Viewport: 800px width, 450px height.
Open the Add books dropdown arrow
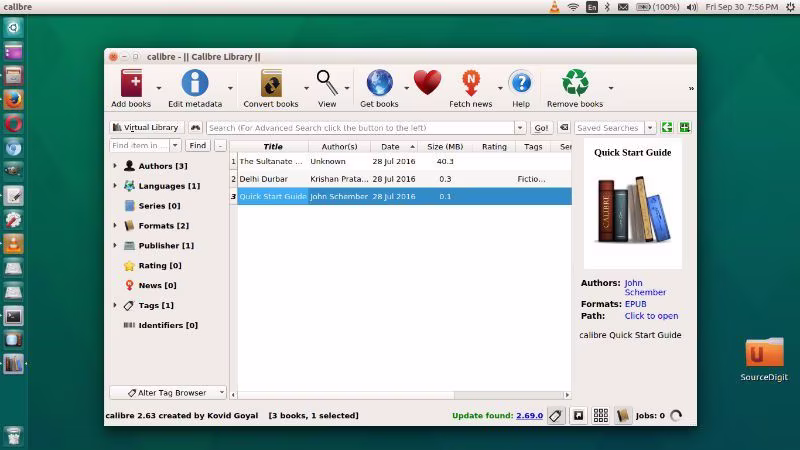(159, 88)
